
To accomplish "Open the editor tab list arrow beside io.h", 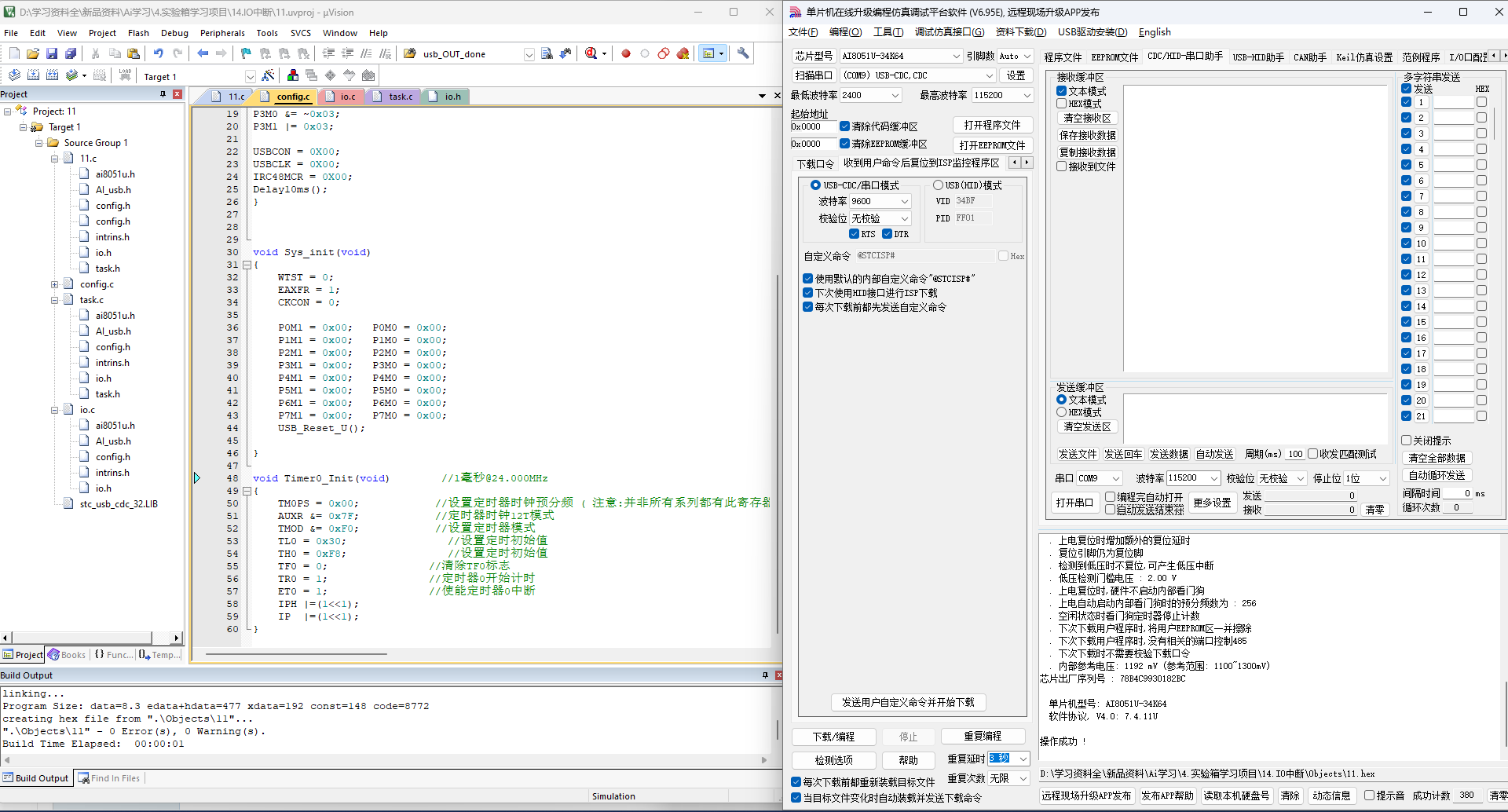I will click(x=762, y=96).
